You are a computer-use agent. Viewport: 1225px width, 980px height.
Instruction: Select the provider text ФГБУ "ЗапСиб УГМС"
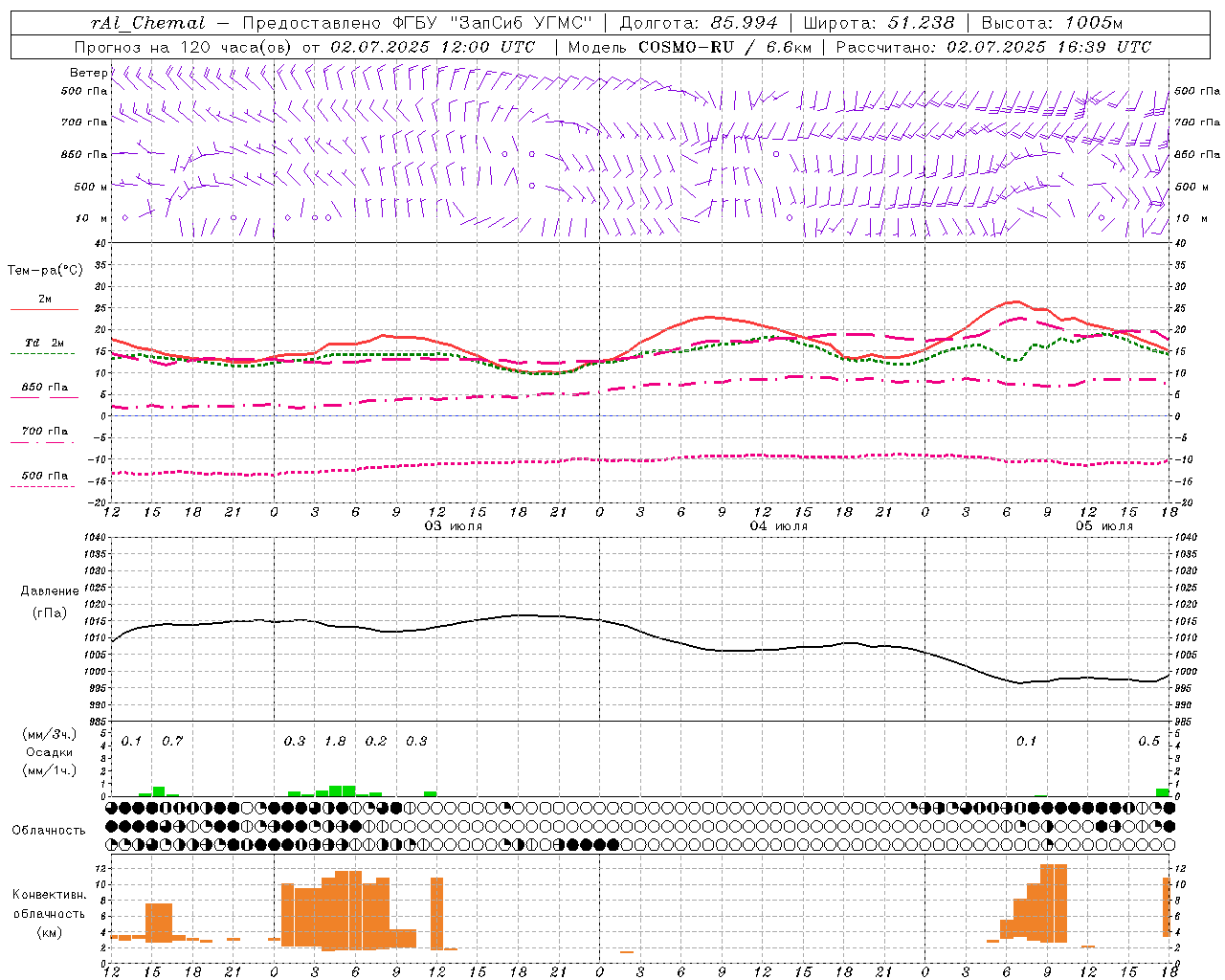pos(492,23)
